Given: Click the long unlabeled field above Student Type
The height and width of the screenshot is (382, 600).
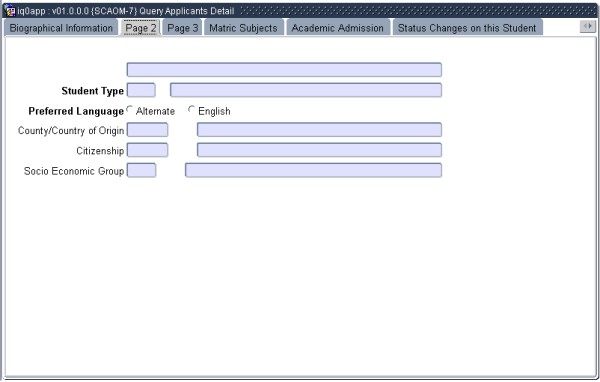Looking at the screenshot, I should point(284,70).
